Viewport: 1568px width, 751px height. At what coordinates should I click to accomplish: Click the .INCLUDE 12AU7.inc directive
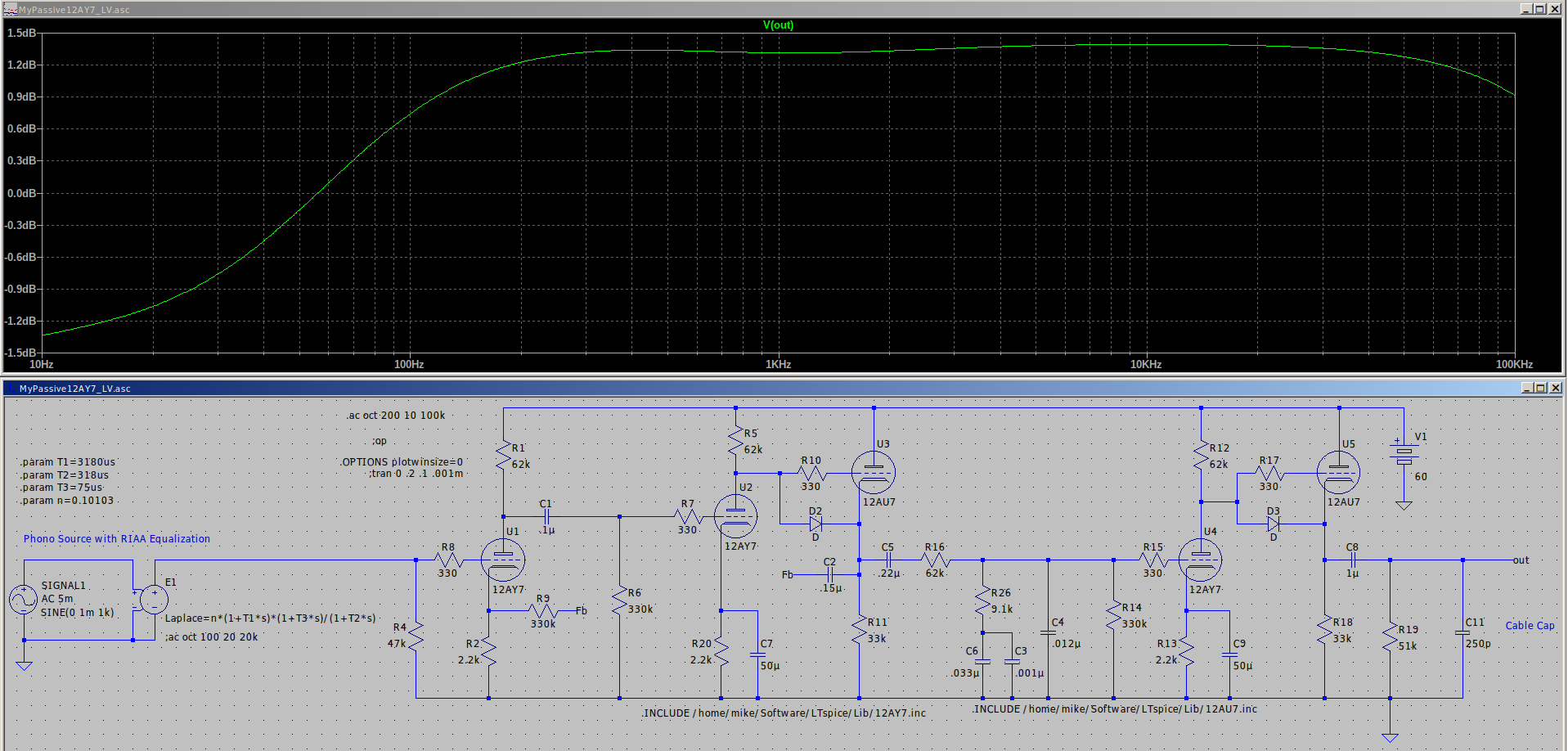pyautogui.click(x=1115, y=709)
